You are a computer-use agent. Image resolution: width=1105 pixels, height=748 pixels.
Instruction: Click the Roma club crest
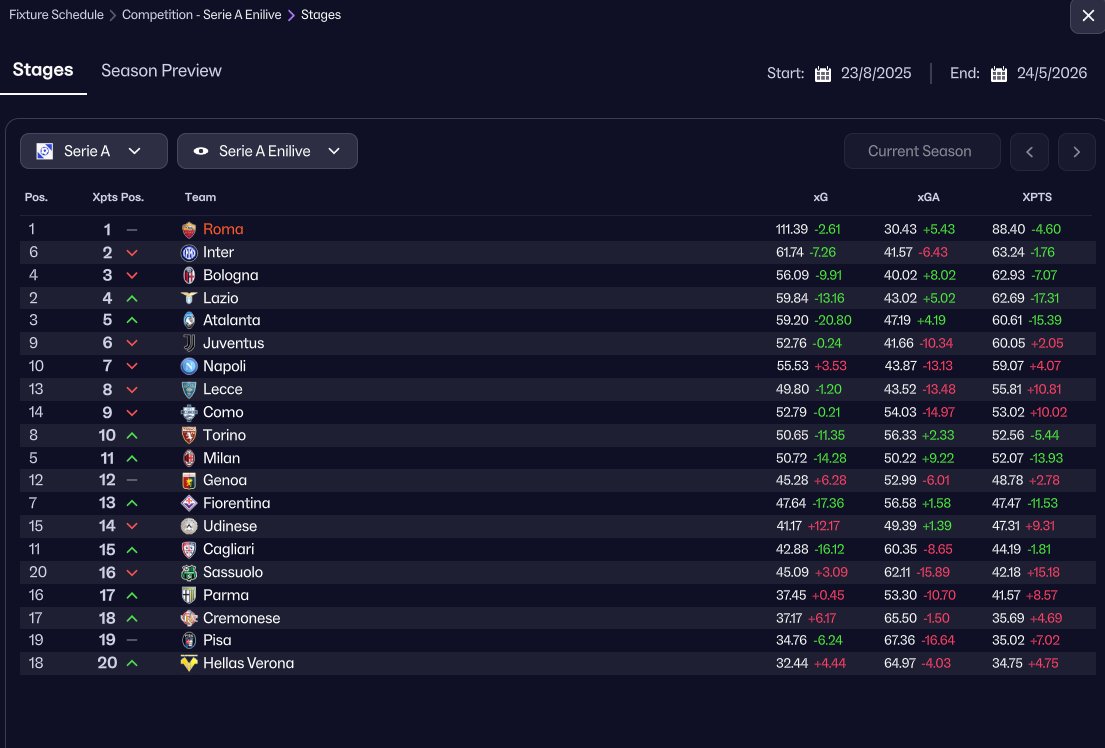point(189,230)
